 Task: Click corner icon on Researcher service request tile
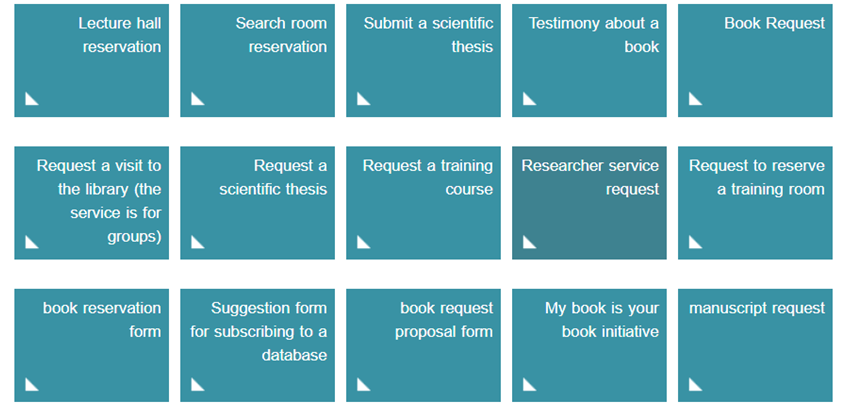click(x=530, y=241)
